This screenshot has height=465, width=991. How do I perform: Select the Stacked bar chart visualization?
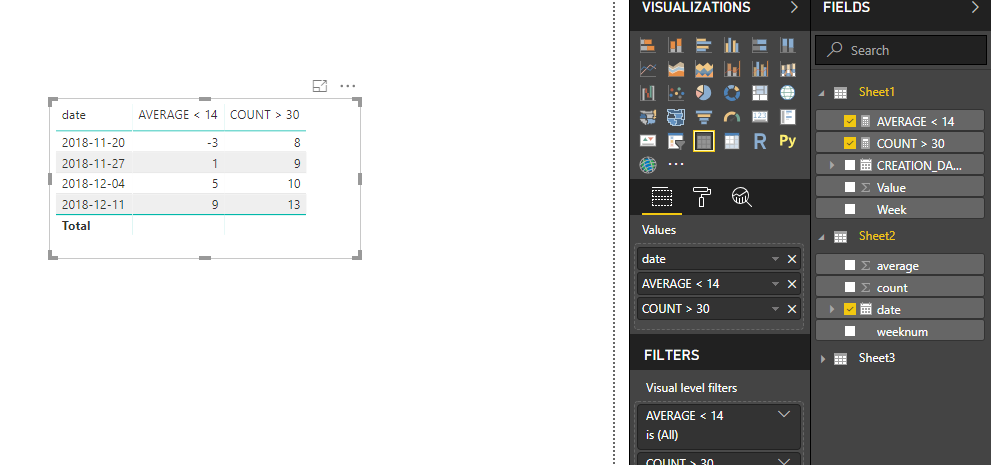648,45
